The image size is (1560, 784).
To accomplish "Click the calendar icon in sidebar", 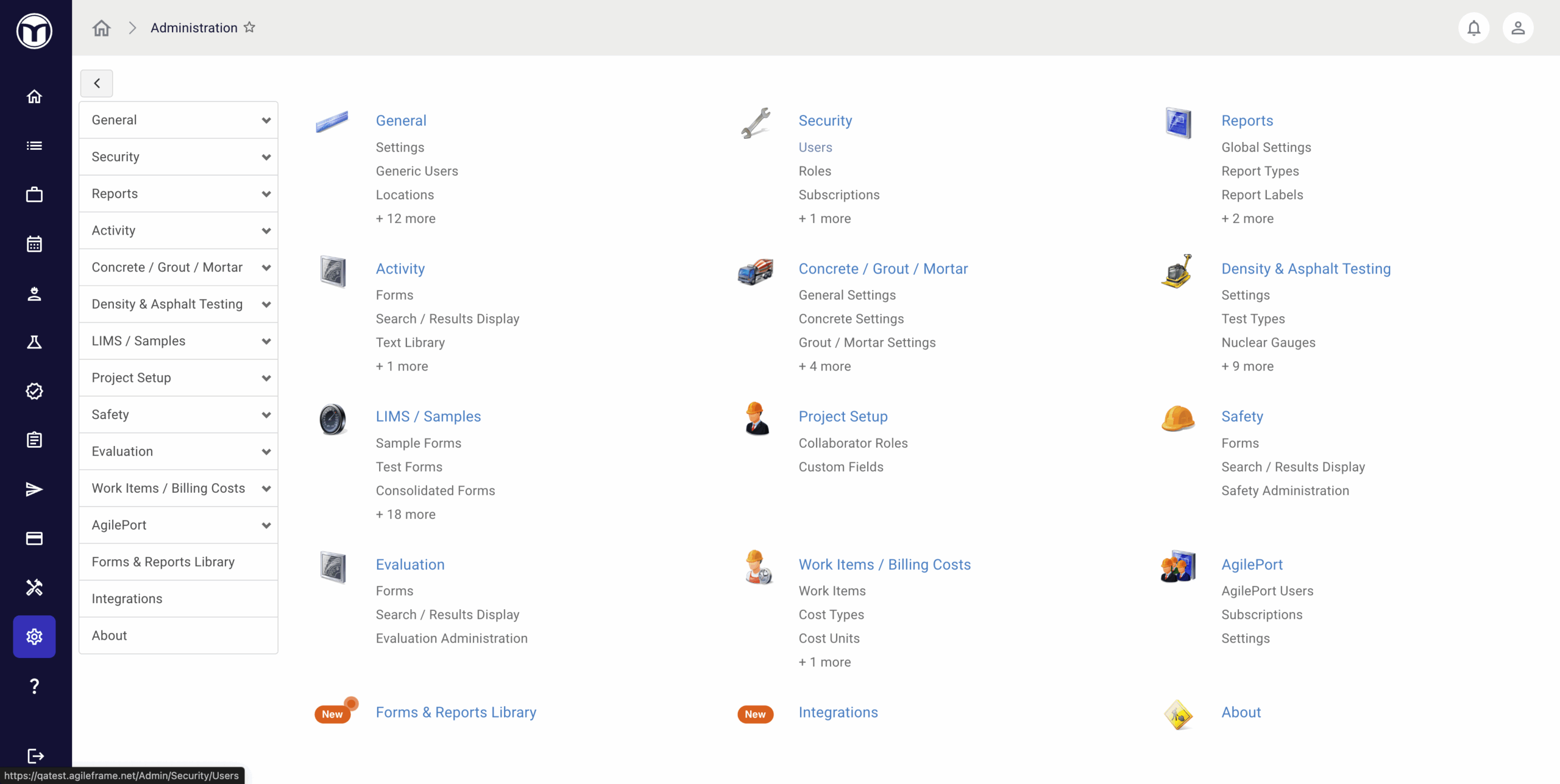I will [35, 244].
